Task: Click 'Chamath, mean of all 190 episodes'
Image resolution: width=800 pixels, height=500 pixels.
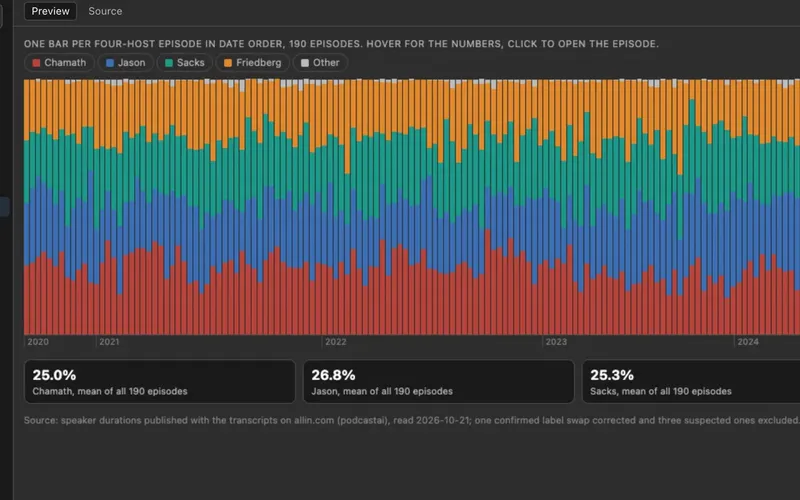Action: [x=110, y=391]
